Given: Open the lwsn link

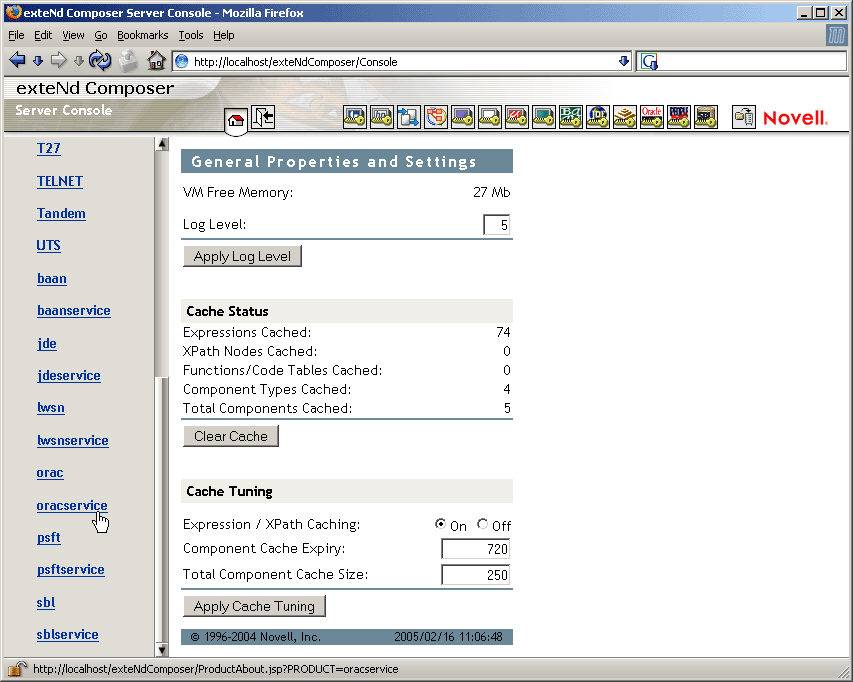Looking at the screenshot, I should click(51, 407).
